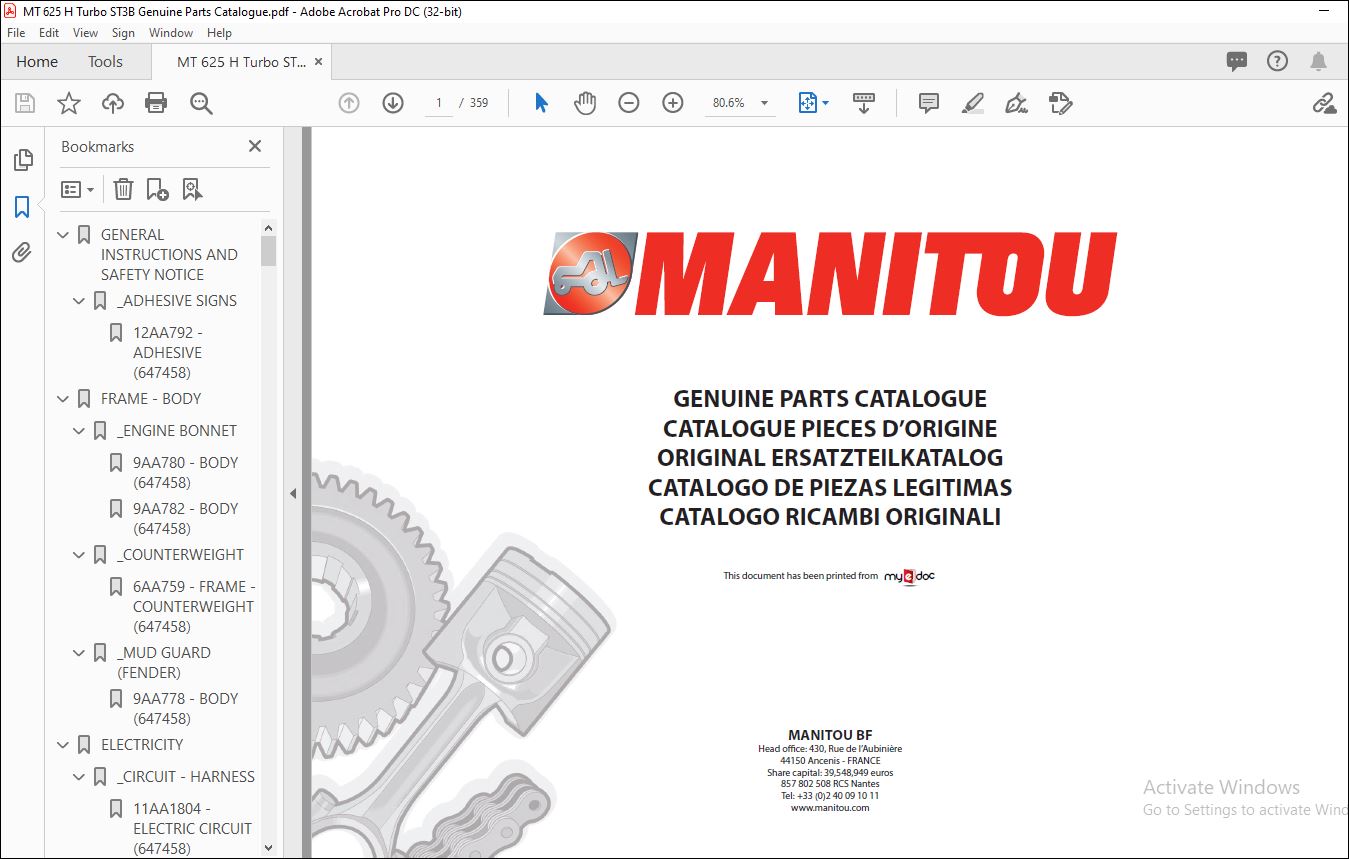This screenshot has width=1349, height=859.
Task: Collapse the GENERAL INSTRUCTIONS AND SAFETY NOTICE bookmark
Action: pos(64,235)
